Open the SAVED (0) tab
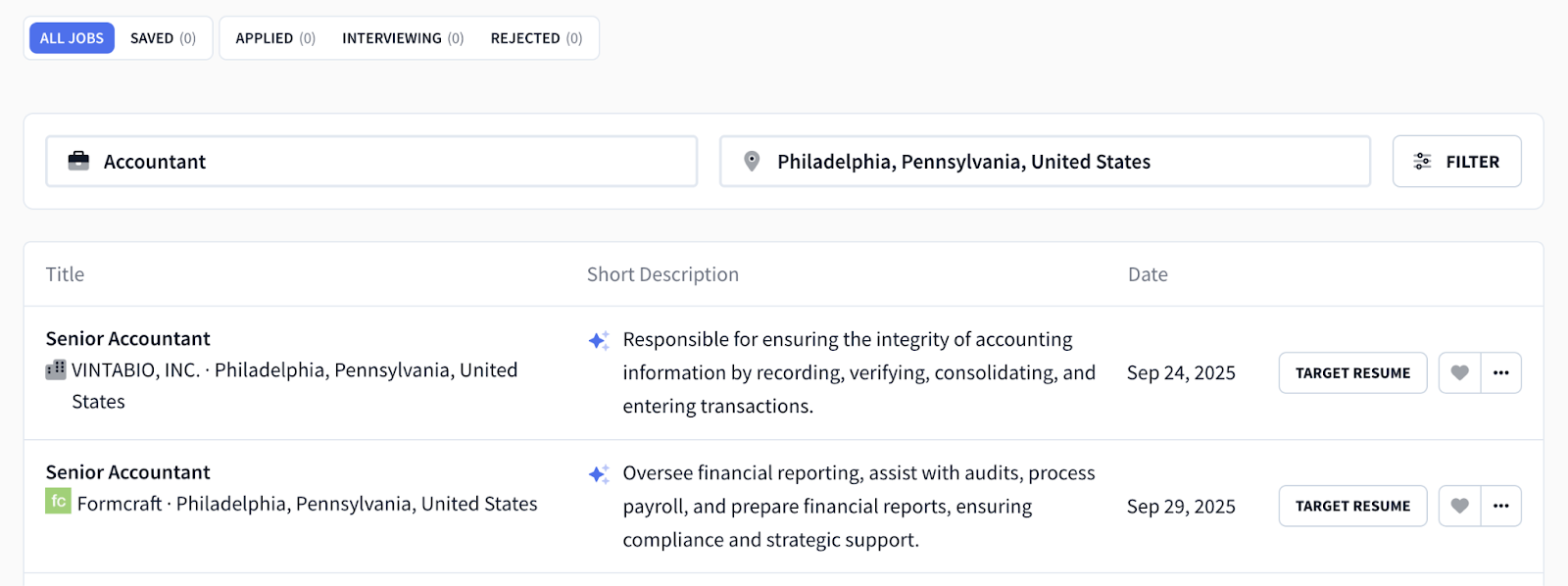1568x586 pixels. click(163, 38)
